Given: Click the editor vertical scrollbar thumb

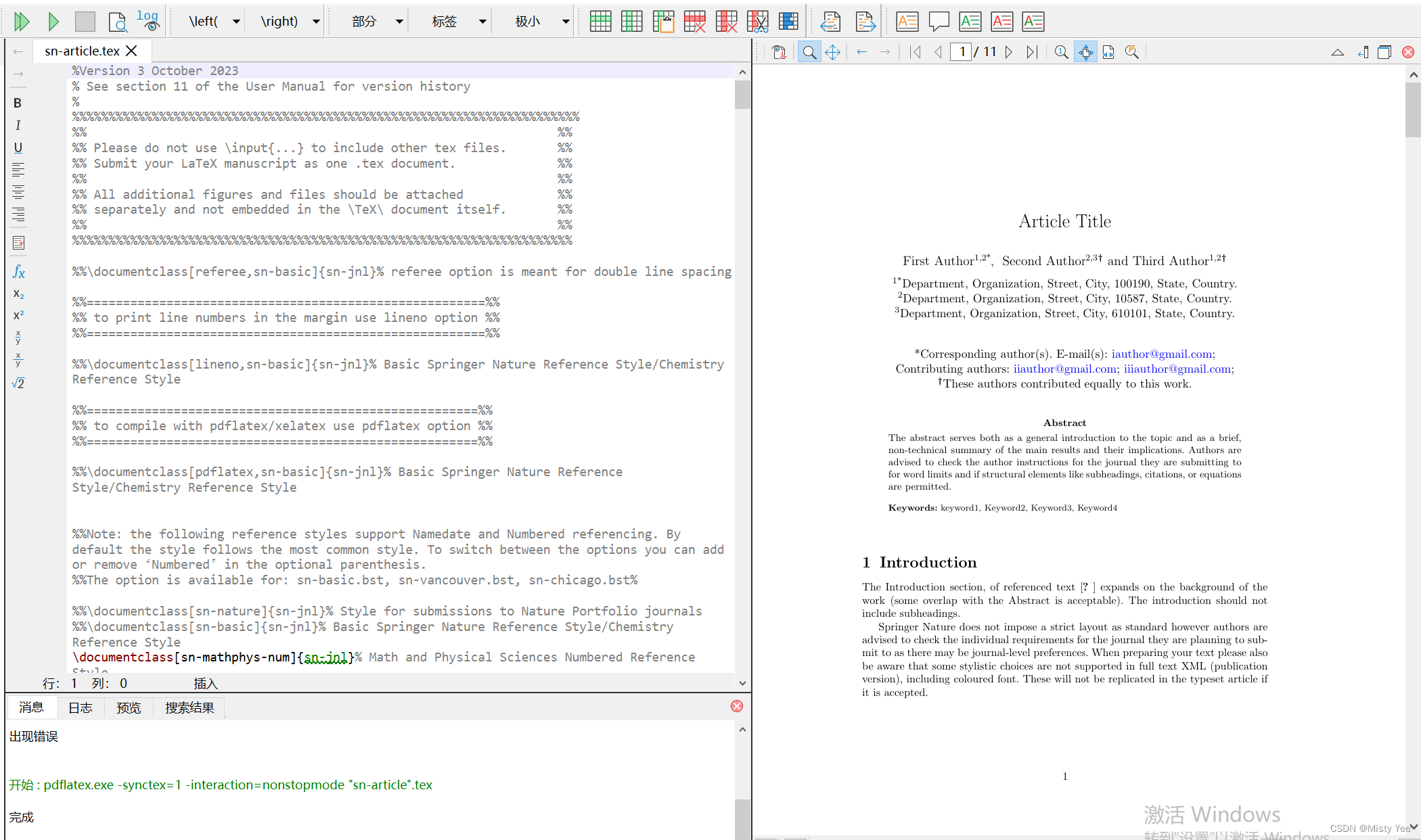Looking at the screenshot, I should click(742, 95).
